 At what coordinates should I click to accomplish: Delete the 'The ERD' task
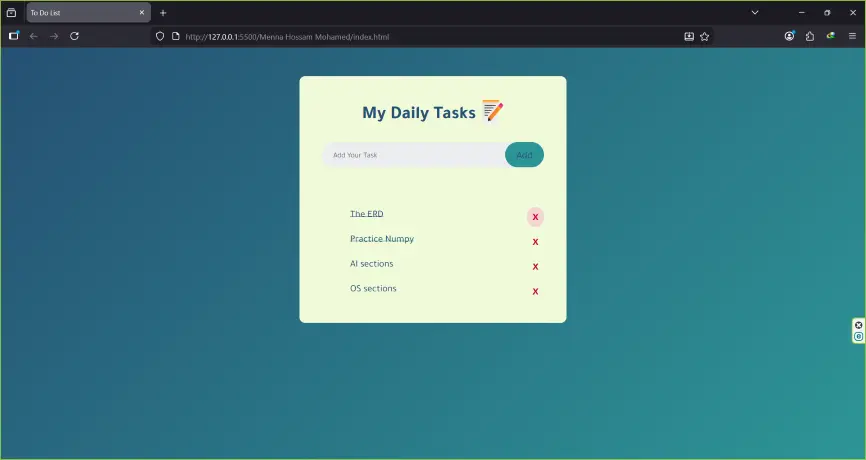coord(535,217)
